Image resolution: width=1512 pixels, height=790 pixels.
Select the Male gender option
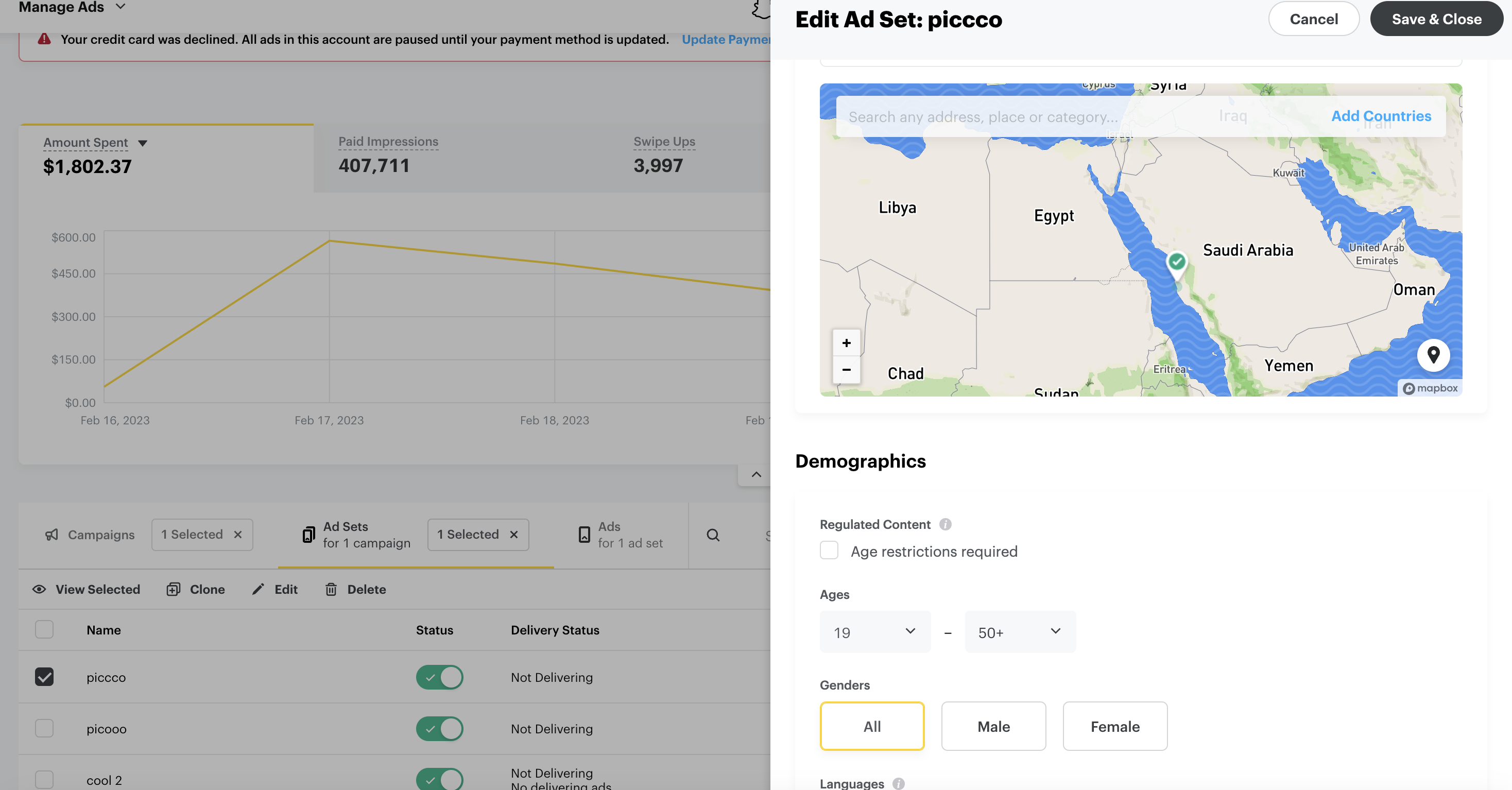993,726
